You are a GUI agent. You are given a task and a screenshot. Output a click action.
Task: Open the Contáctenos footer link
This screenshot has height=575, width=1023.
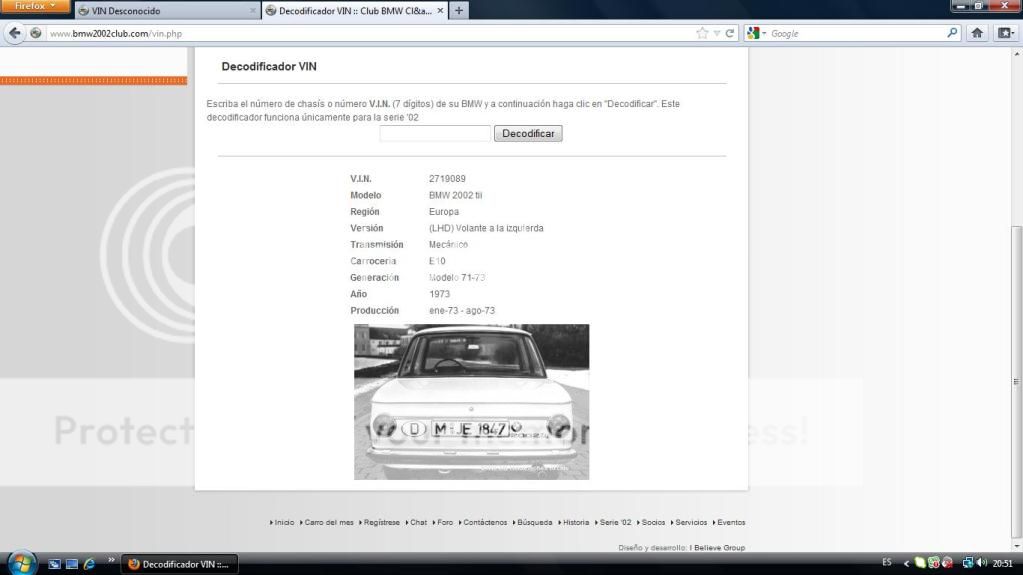pos(484,522)
